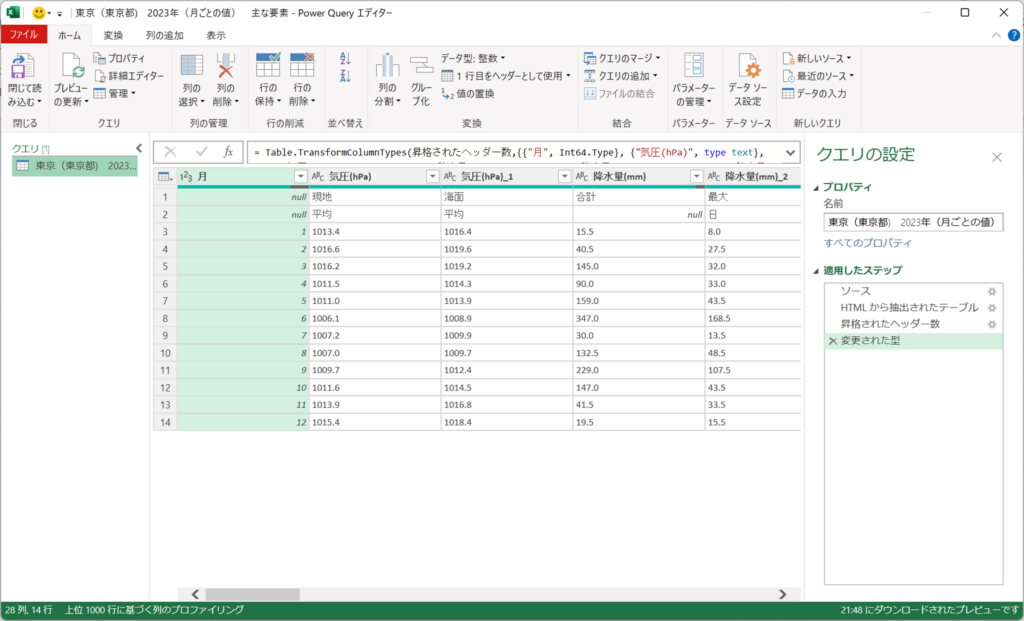
Task: Open the Data Type (データ型: 整数) dropdown
Action: [x=473, y=58]
